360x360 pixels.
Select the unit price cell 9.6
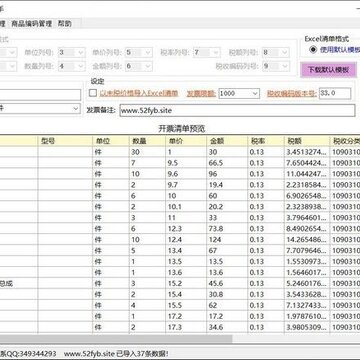tap(186, 174)
